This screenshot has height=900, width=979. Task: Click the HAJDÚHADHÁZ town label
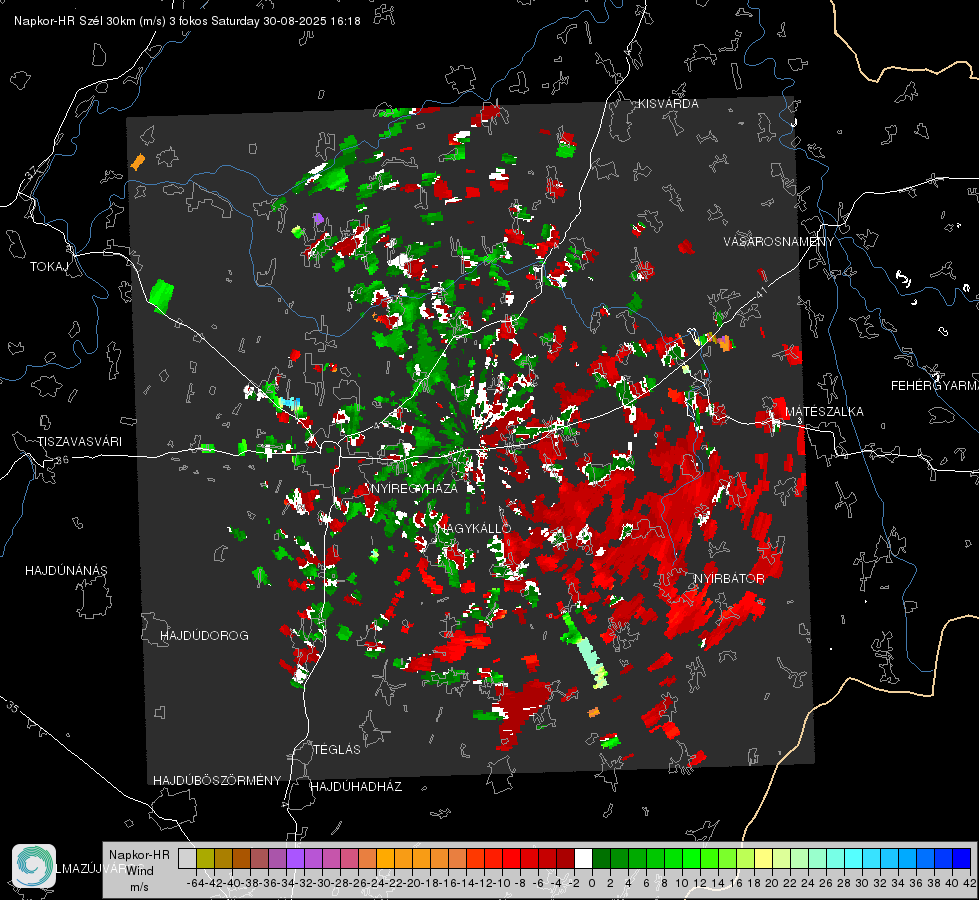pos(356,786)
